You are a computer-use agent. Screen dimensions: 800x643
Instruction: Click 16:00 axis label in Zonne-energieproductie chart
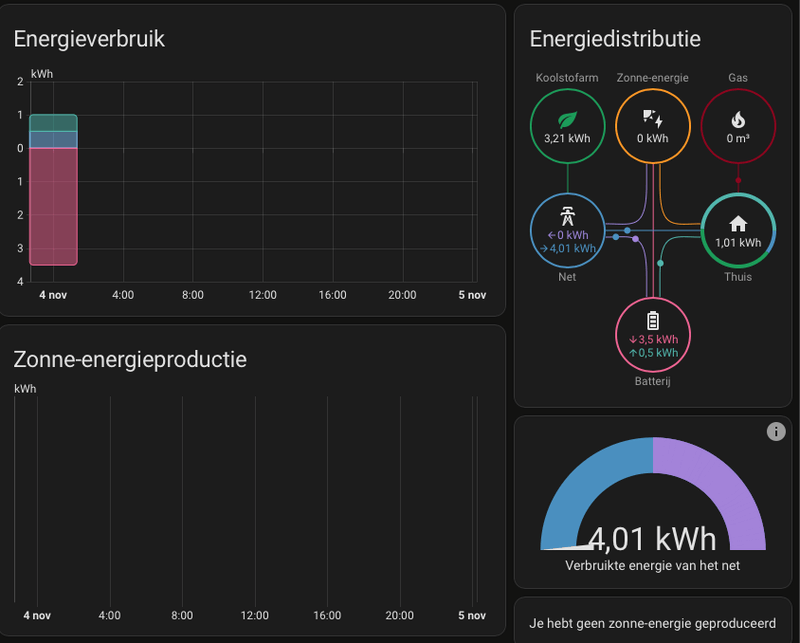click(327, 615)
